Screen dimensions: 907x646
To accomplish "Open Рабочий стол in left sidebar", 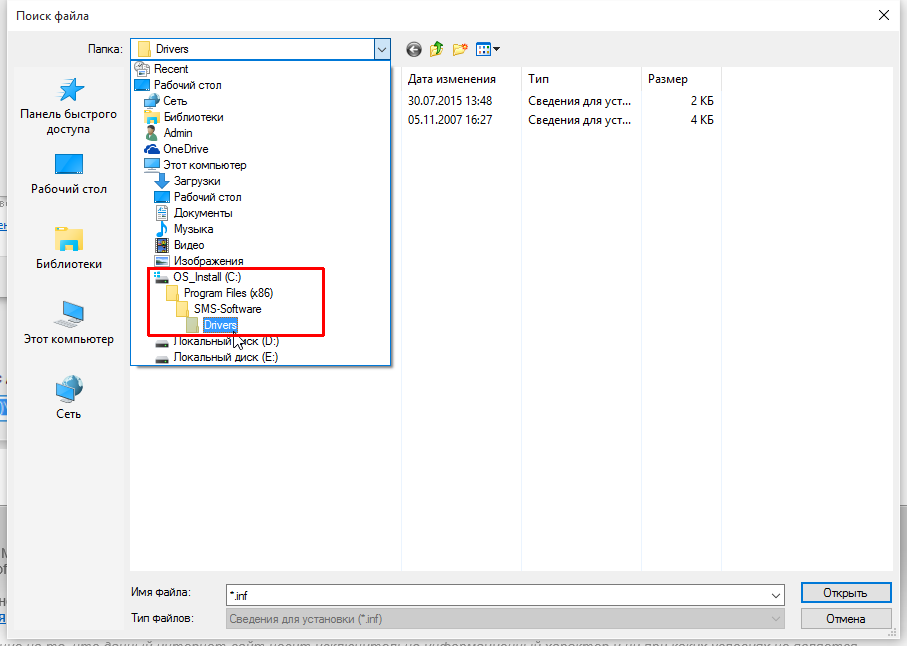I will point(68,174).
